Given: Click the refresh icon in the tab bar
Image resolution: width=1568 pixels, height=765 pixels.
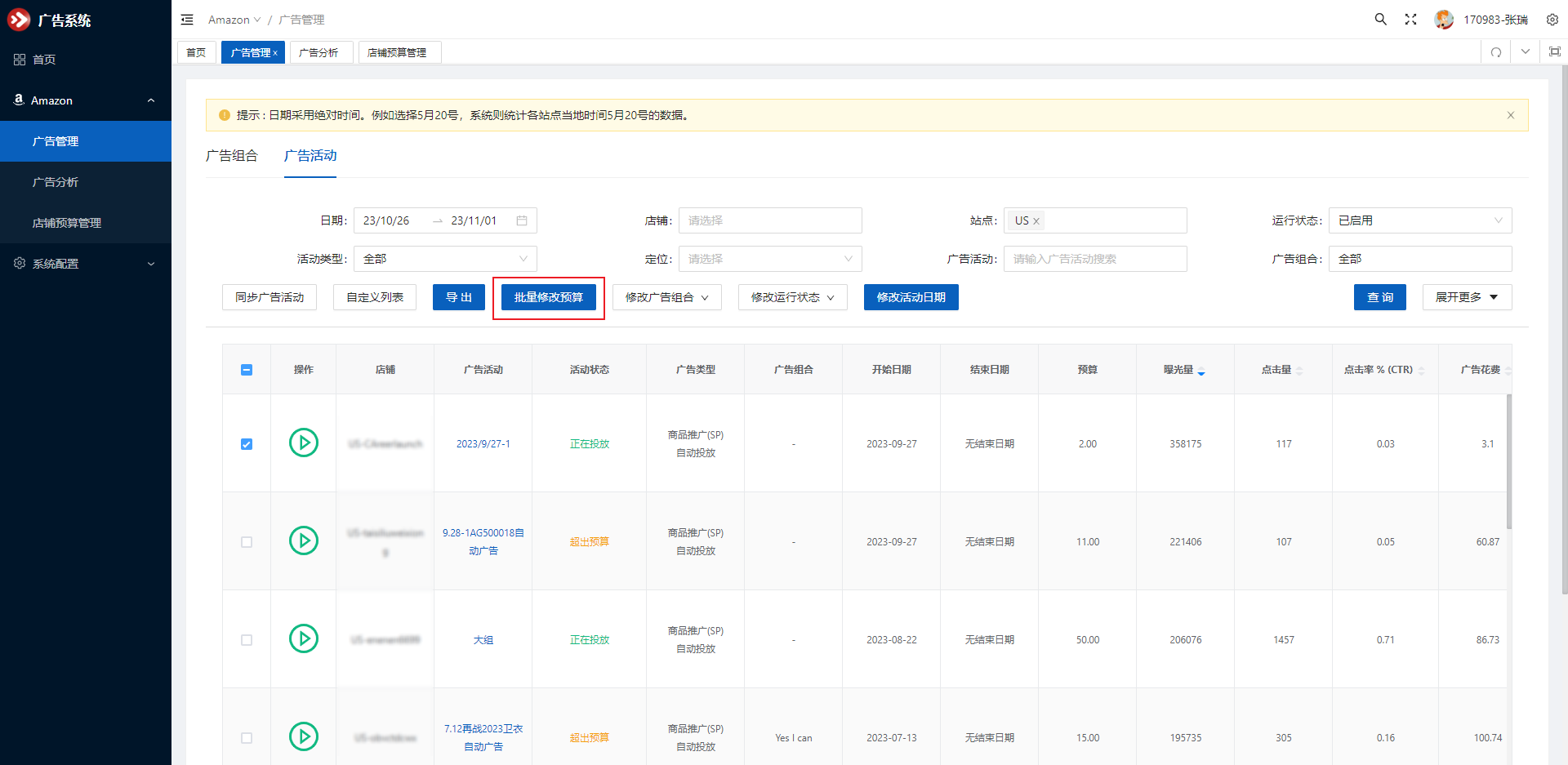Looking at the screenshot, I should click(1496, 52).
